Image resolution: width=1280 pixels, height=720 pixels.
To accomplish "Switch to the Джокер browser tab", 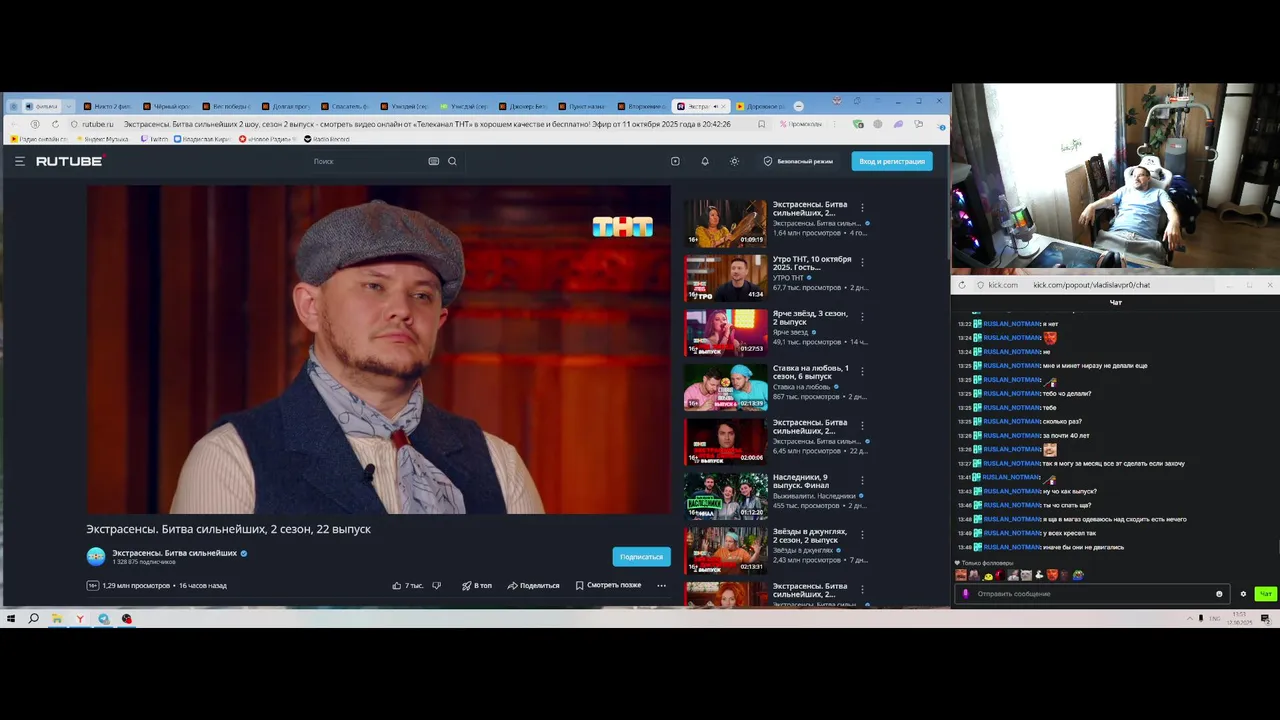I will tap(522, 106).
